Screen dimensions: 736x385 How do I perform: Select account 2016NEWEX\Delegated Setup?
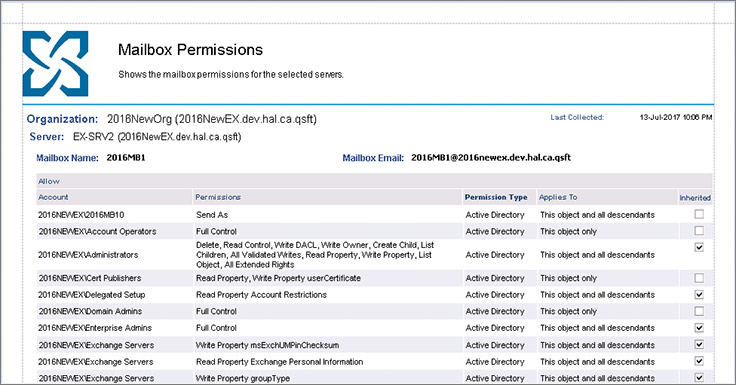[x=92, y=295]
